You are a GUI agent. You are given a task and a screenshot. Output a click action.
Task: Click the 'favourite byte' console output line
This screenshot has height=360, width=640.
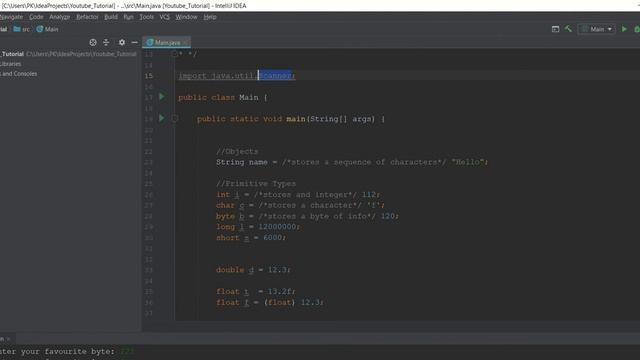click(x=67, y=351)
